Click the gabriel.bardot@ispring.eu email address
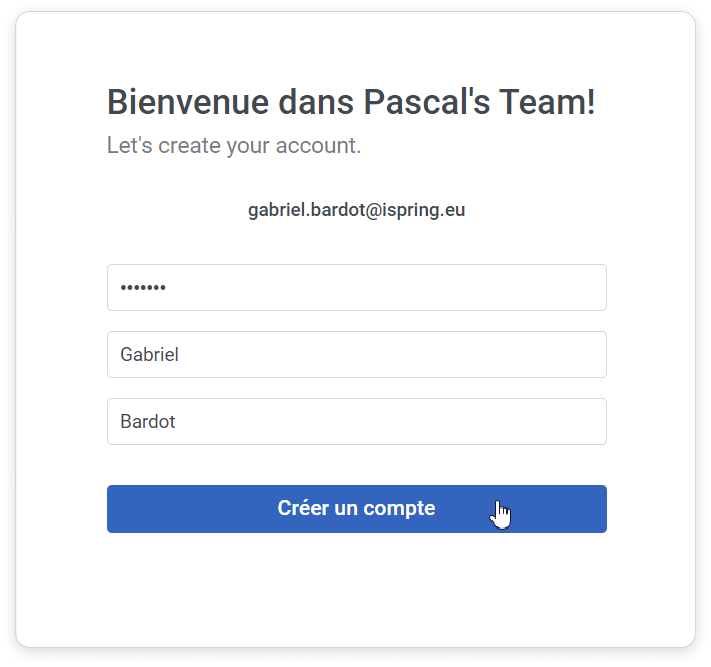The width and height of the screenshot is (711, 667). click(356, 211)
